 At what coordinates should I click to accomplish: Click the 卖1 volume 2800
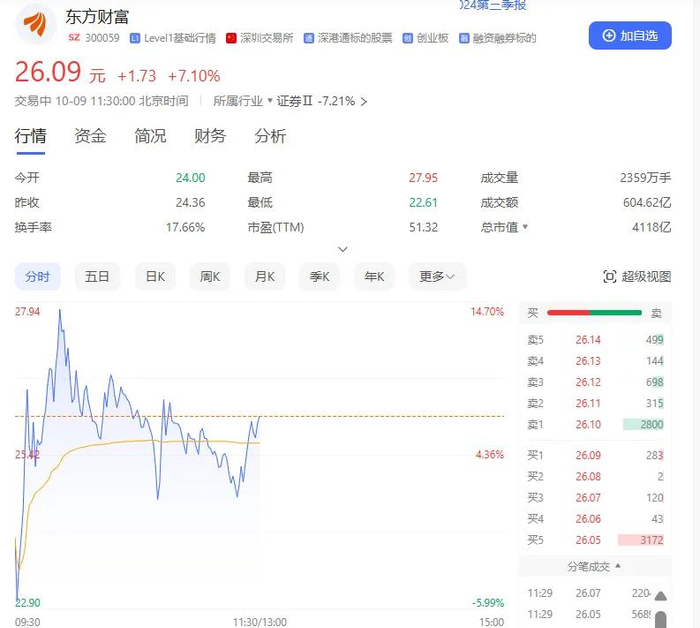click(x=652, y=424)
